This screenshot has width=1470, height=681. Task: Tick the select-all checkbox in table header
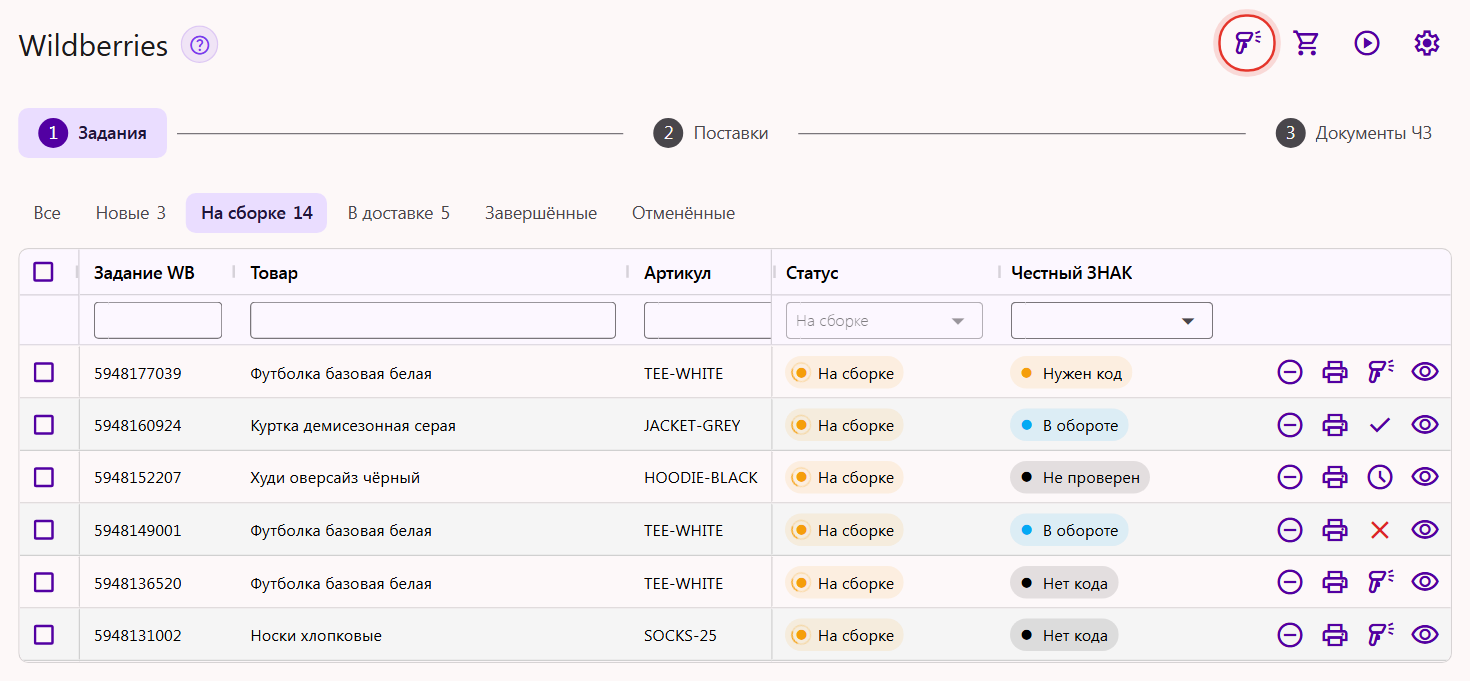43,272
